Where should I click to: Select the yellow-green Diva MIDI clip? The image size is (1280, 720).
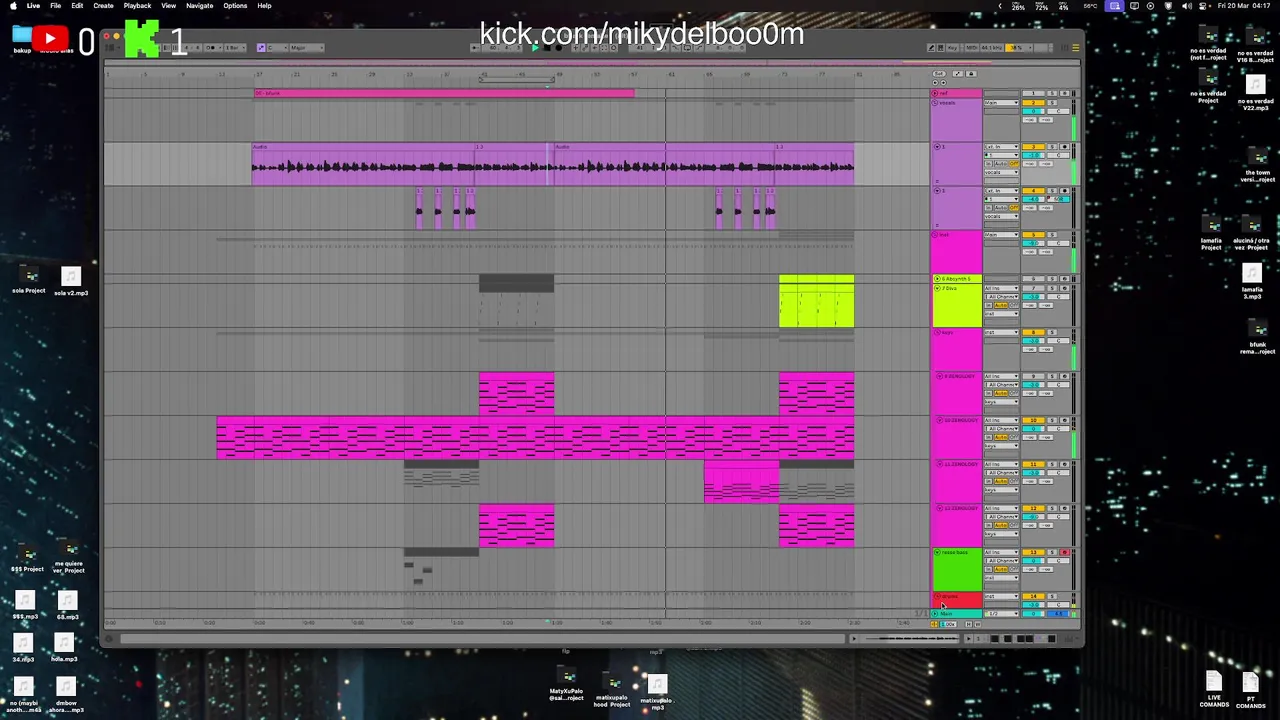[816, 301]
